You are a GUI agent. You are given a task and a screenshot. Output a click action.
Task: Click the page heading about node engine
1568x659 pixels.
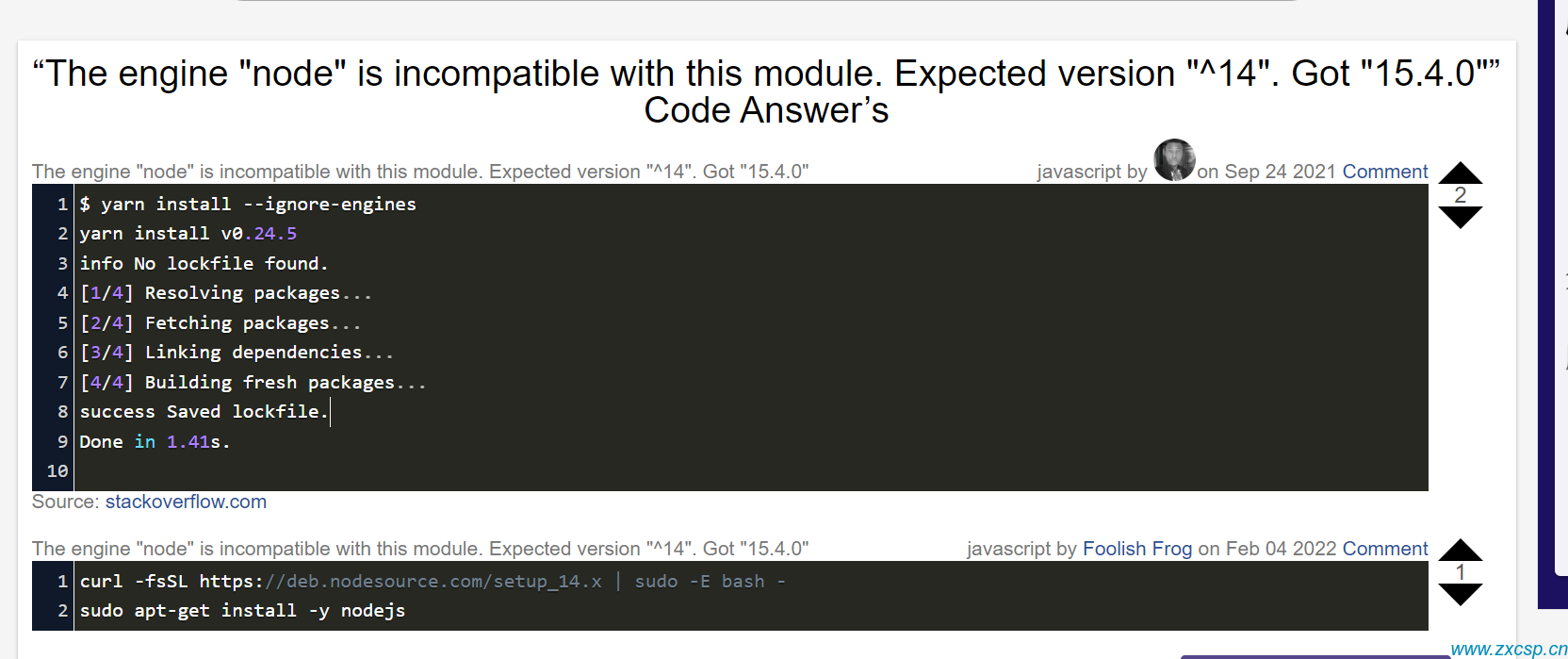coord(766,91)
